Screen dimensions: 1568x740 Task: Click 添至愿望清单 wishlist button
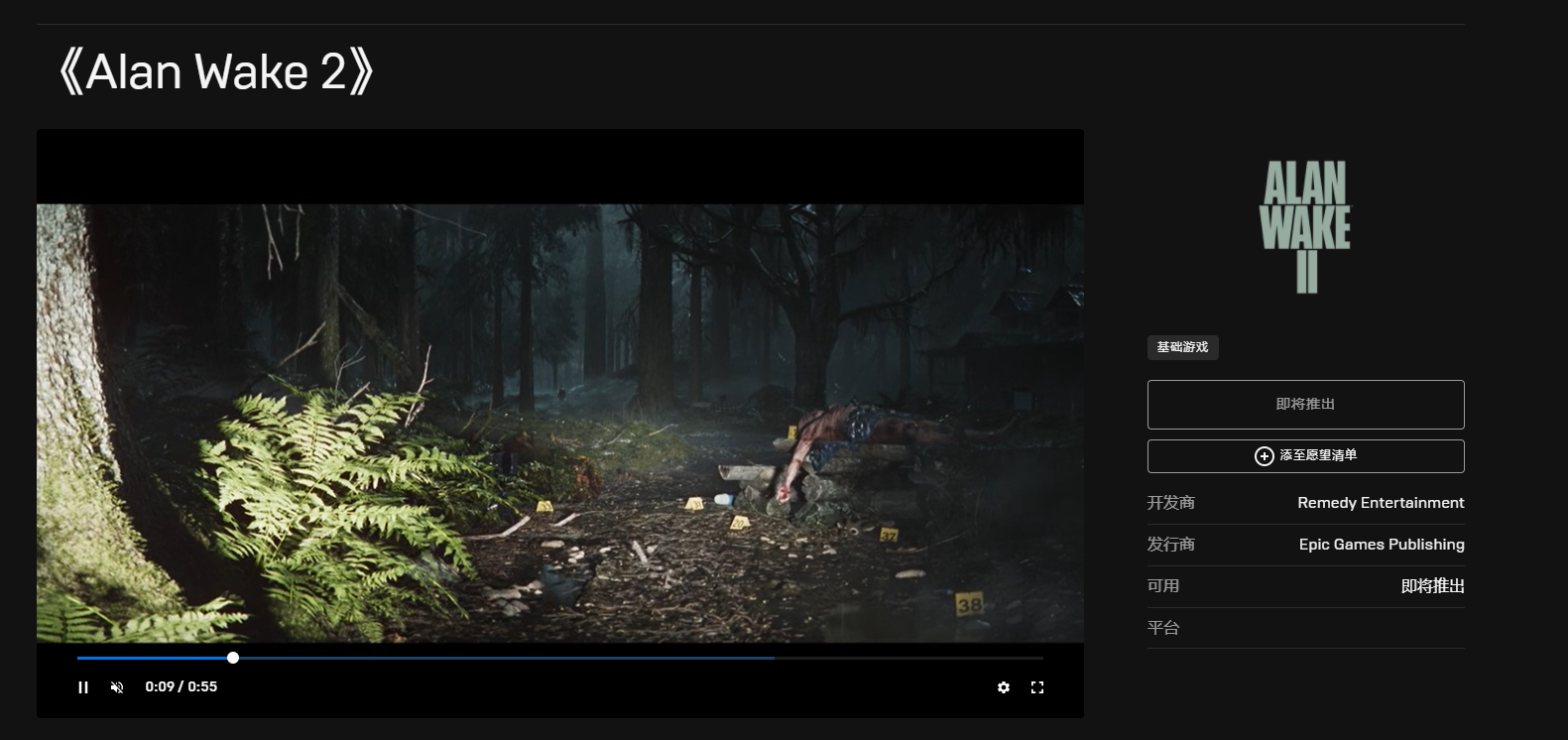coord(1305,456)
